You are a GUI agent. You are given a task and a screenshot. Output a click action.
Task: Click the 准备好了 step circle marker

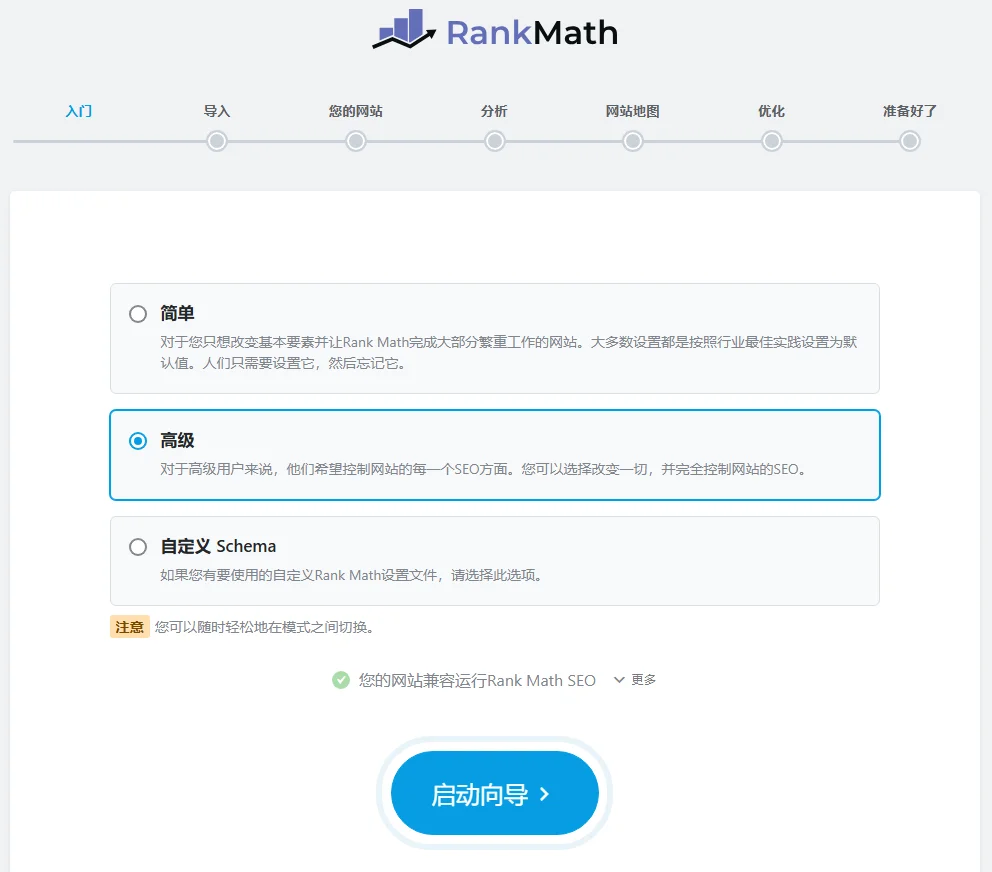pos(909,142)
